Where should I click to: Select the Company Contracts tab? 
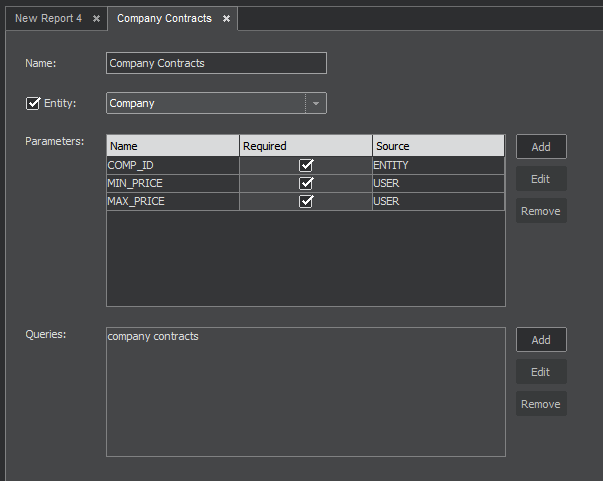pyautogui.click(x=164, y=19)
